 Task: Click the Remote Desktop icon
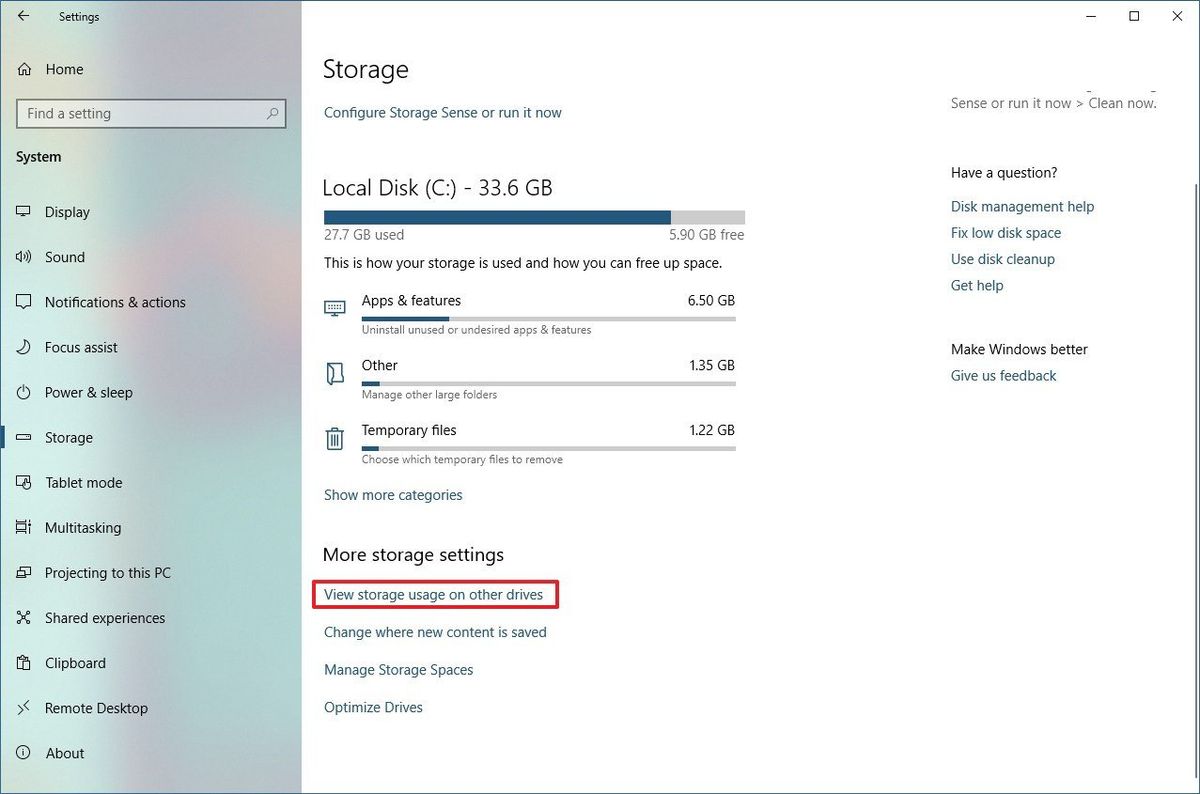tap(22, 708)
